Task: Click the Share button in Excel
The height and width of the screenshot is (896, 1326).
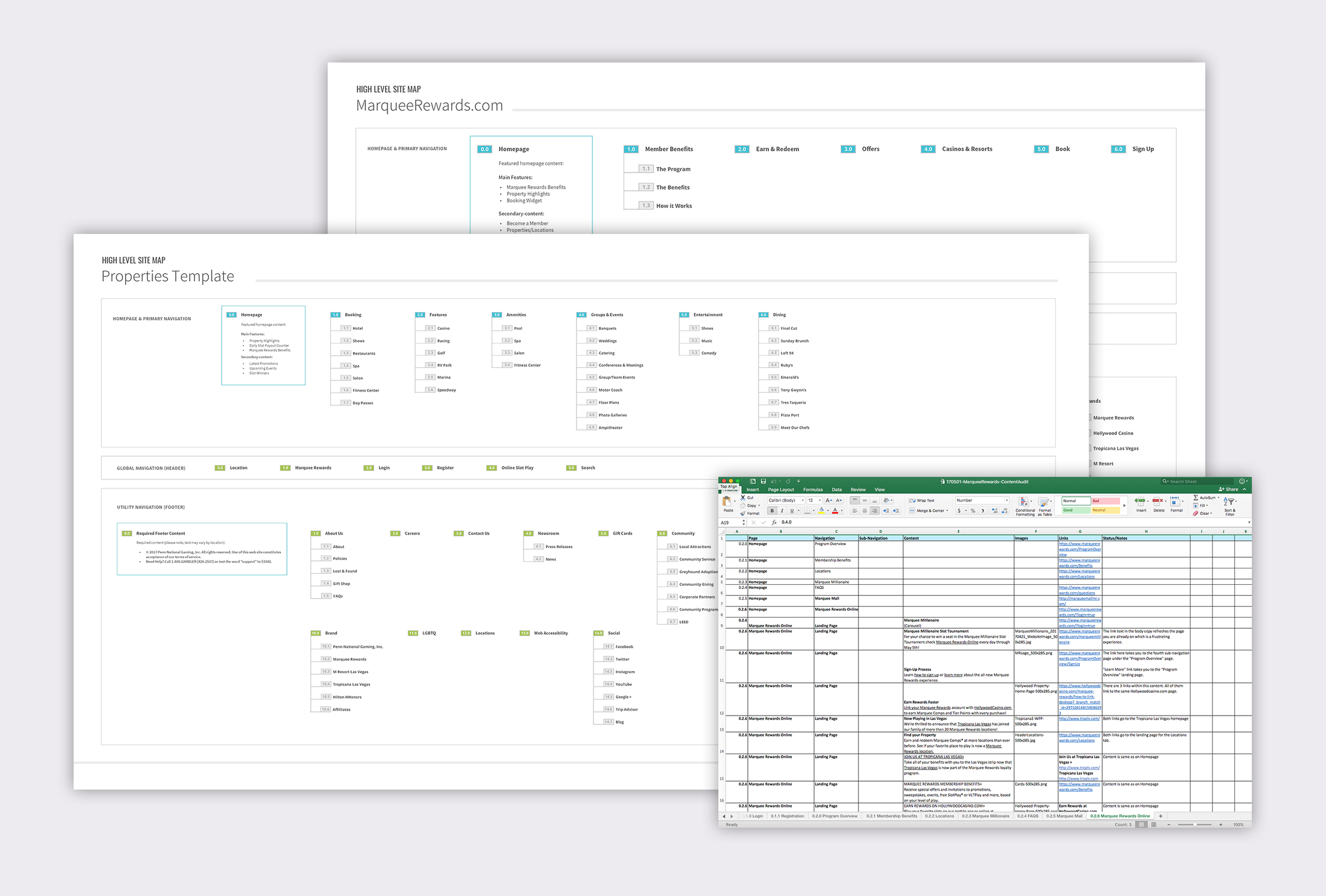Action: 1228,489
